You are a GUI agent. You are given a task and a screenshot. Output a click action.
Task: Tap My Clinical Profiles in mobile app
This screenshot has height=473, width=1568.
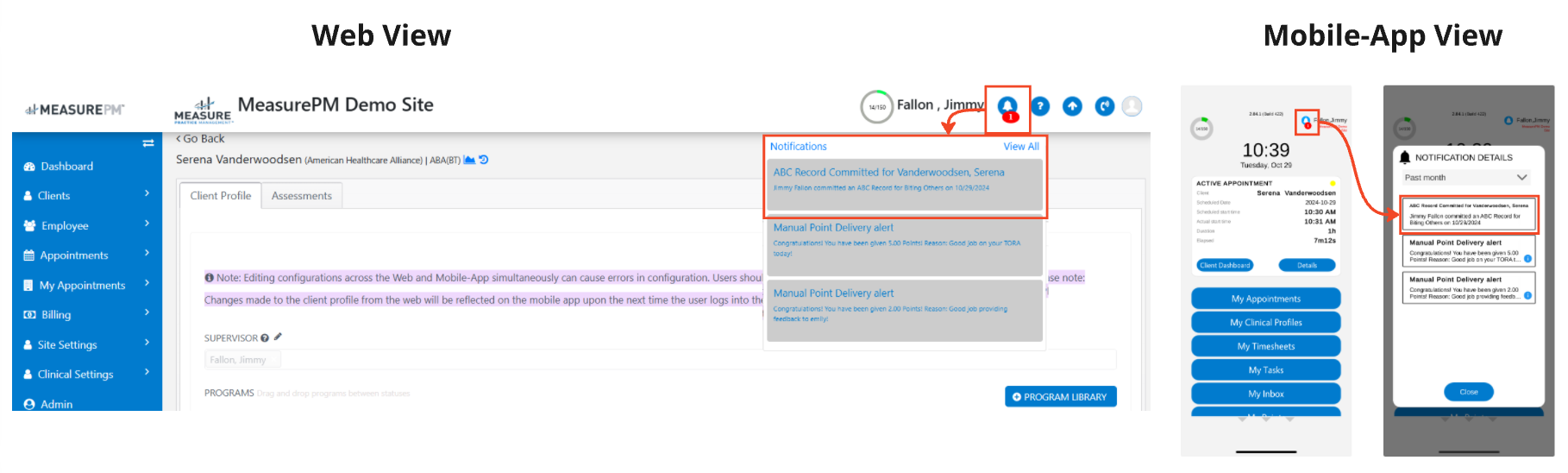pyautogui.click(x=1266, y=323)
